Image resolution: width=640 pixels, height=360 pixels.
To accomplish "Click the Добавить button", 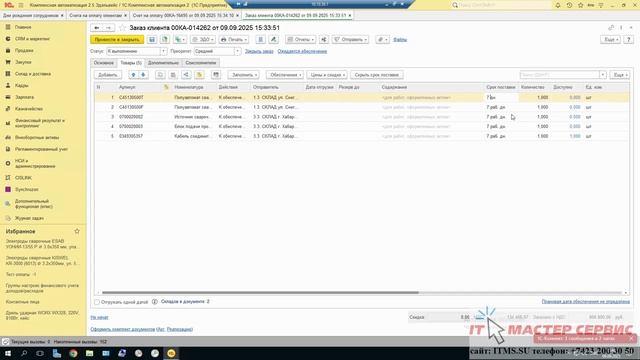I will (108, 75).
